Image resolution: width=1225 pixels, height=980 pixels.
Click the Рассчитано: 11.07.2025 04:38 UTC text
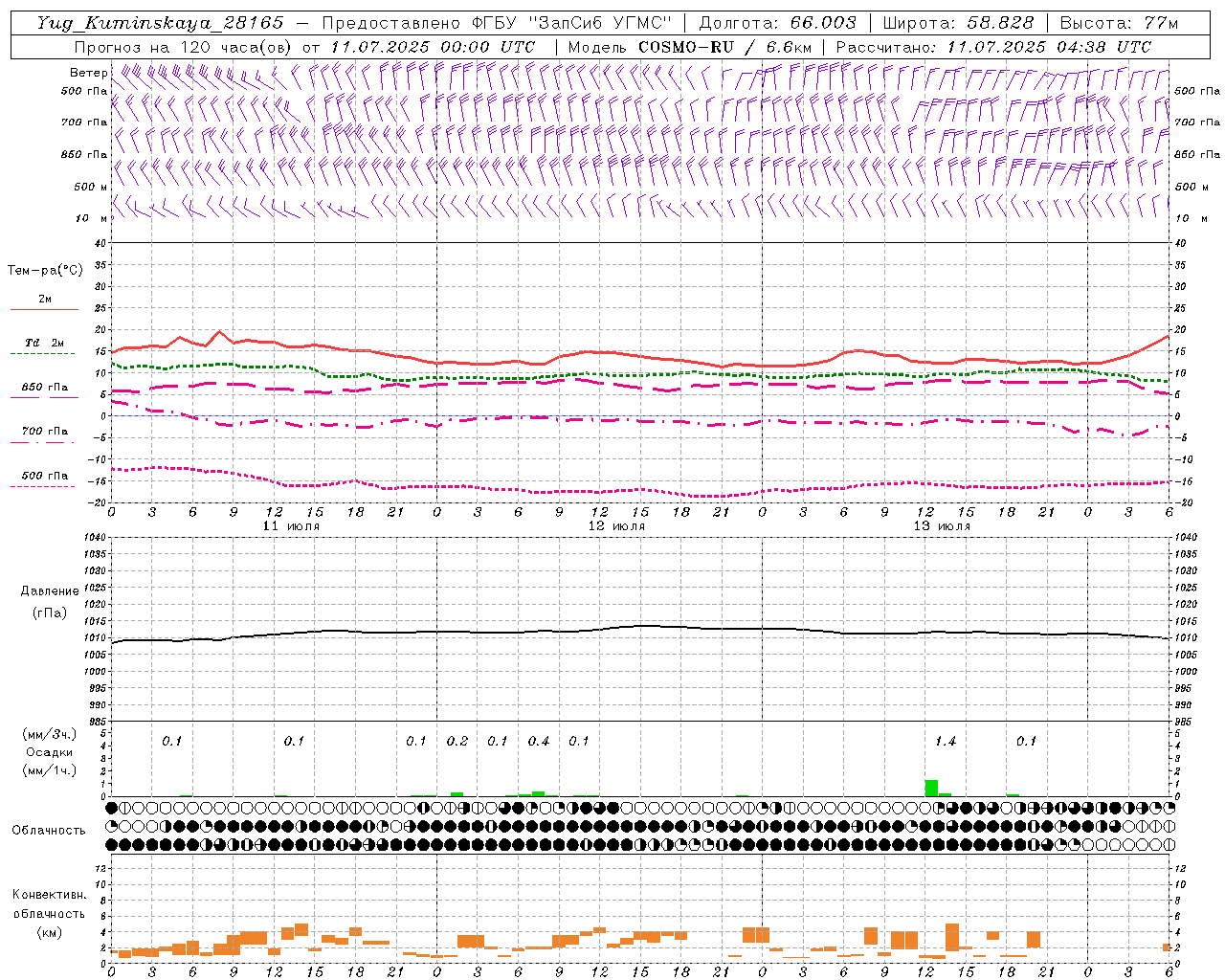pyautogui.click(x=992, y=47)
